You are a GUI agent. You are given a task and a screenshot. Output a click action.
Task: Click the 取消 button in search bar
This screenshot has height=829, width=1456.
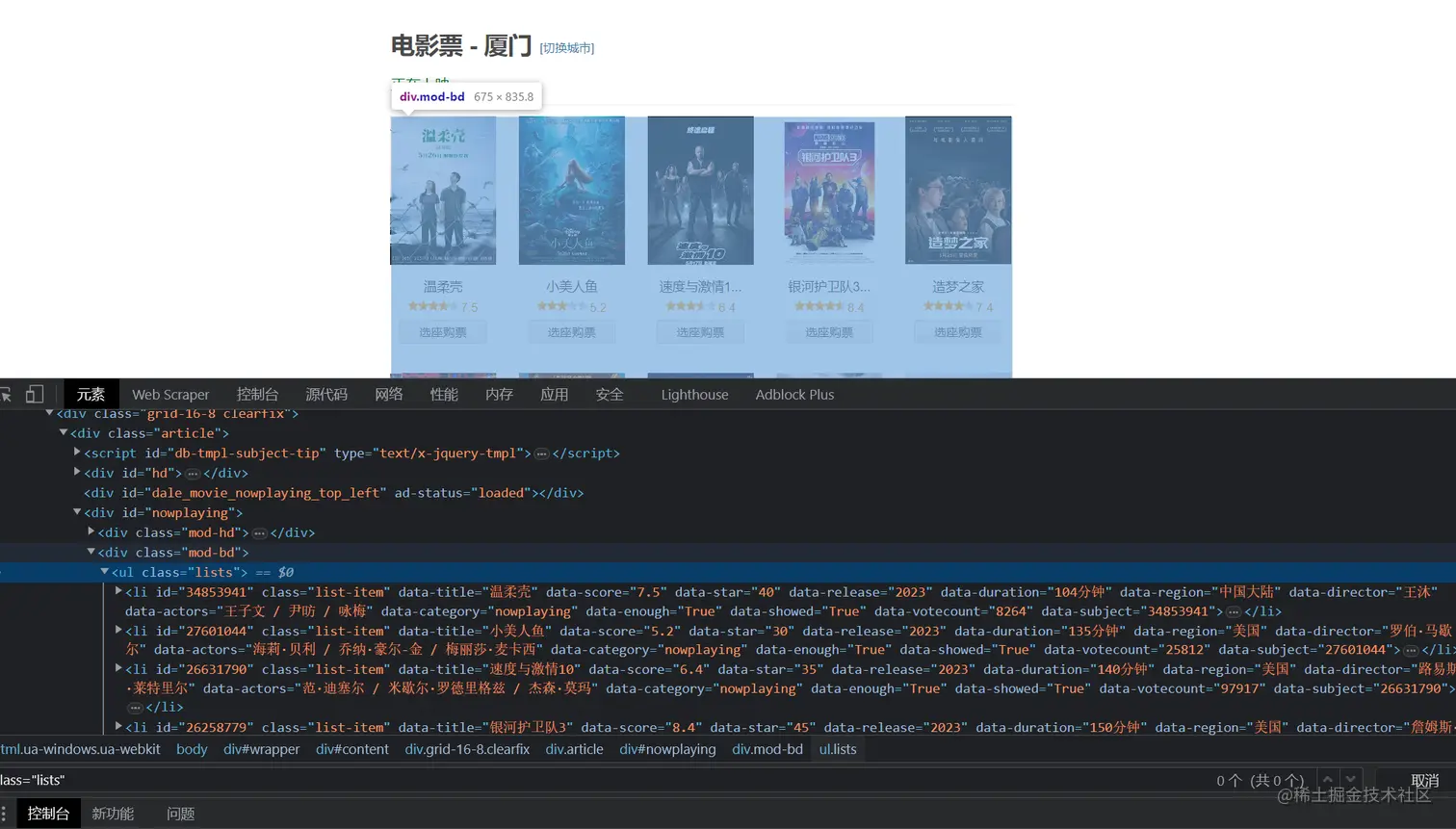(1424, 780)
